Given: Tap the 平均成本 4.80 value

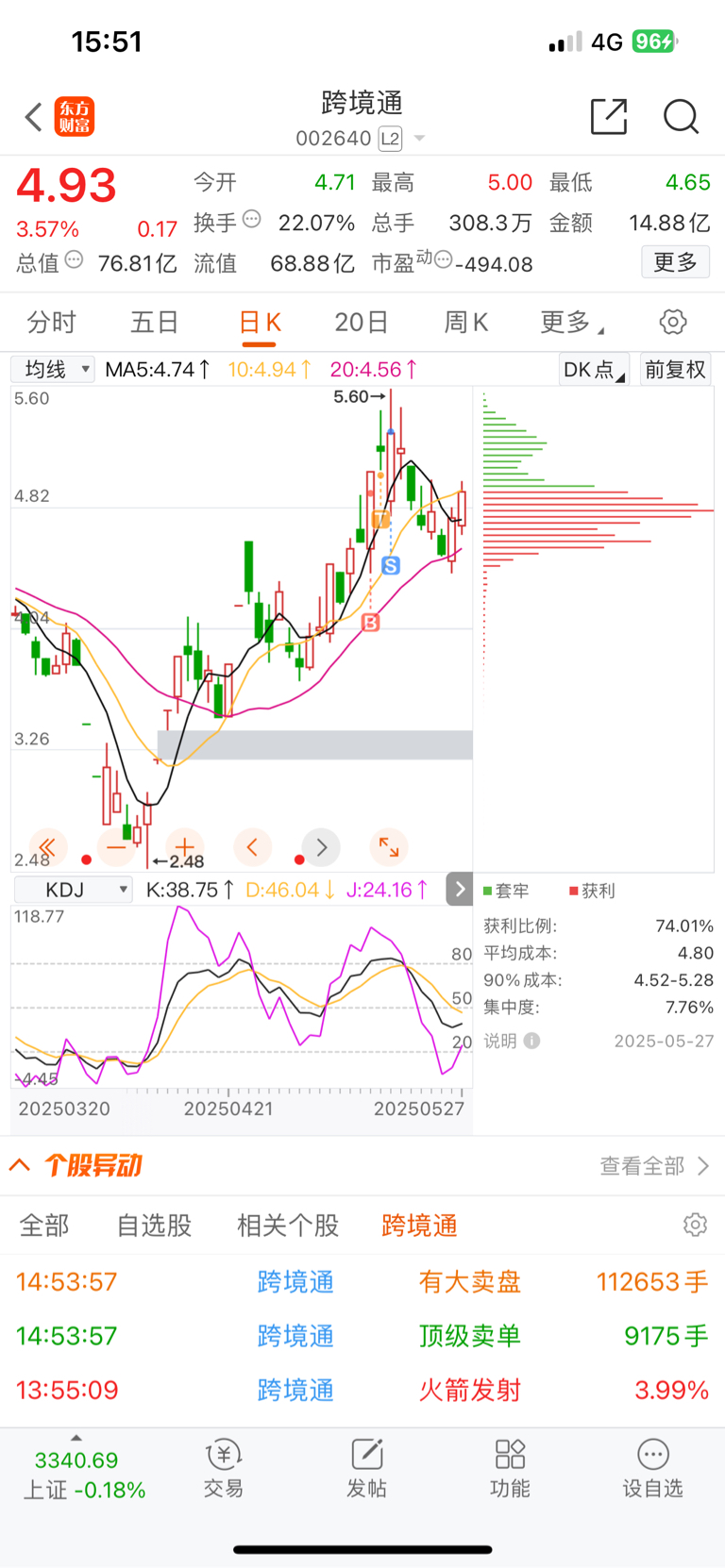Looking at the screenshot, I should click(696, 953).
